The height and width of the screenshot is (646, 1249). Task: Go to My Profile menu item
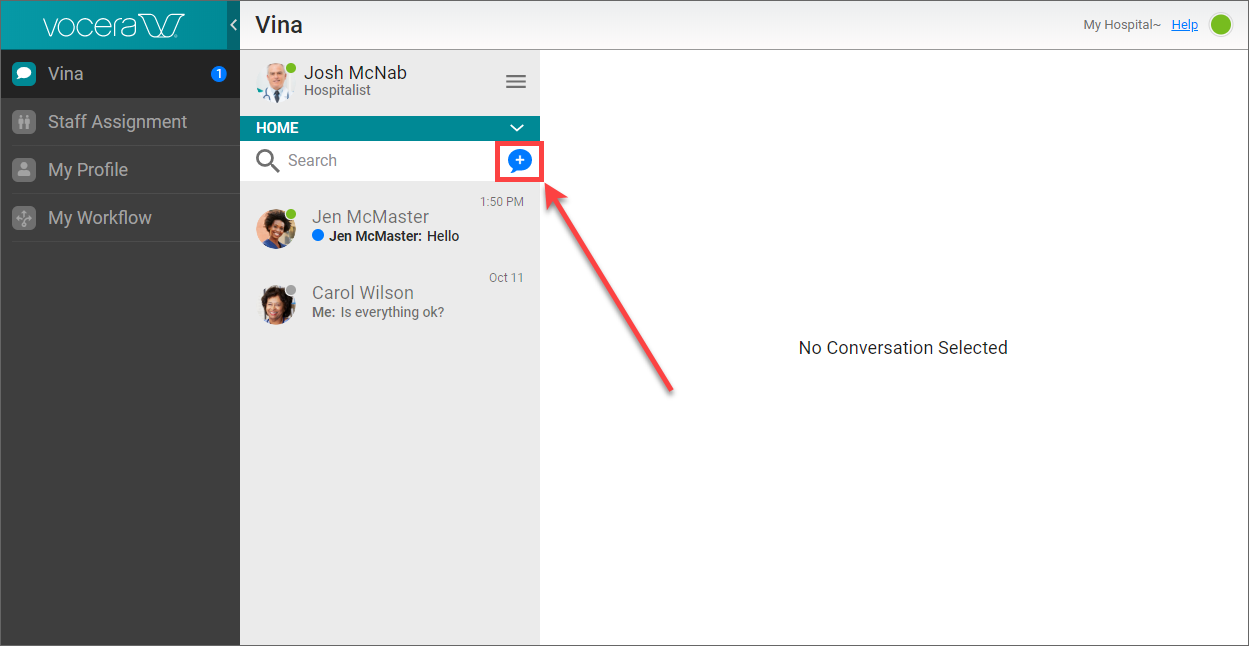[x=88, y=170]
